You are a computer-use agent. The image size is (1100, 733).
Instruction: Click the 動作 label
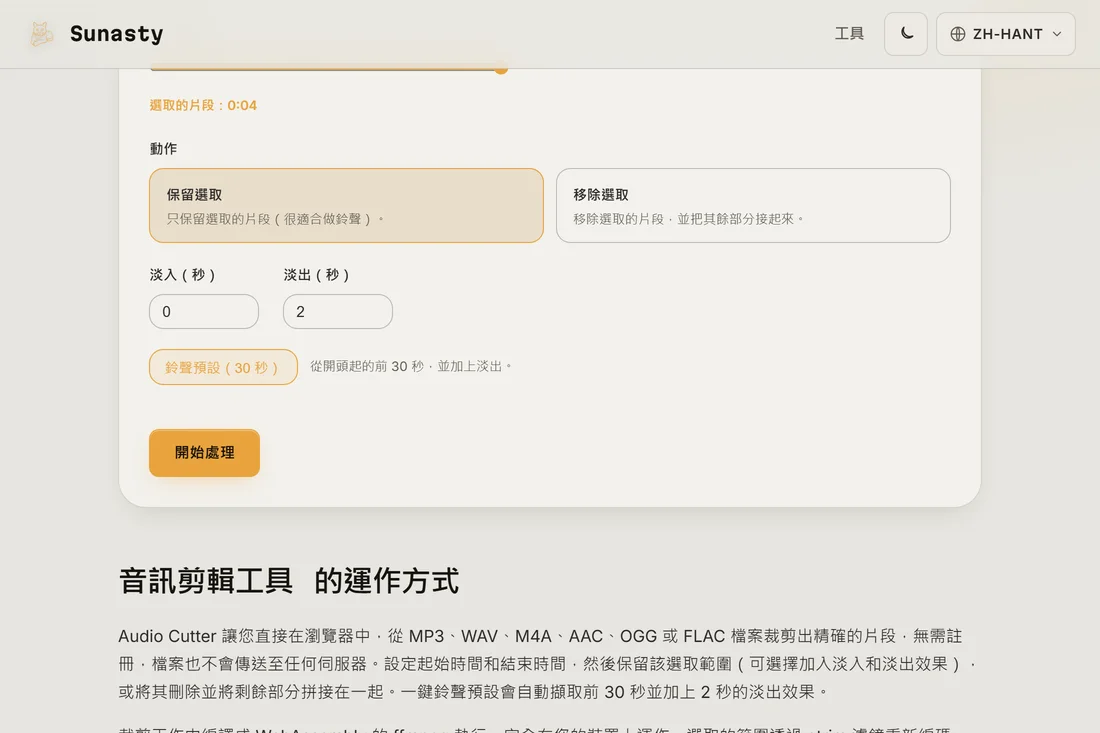[x=163, y=149]
